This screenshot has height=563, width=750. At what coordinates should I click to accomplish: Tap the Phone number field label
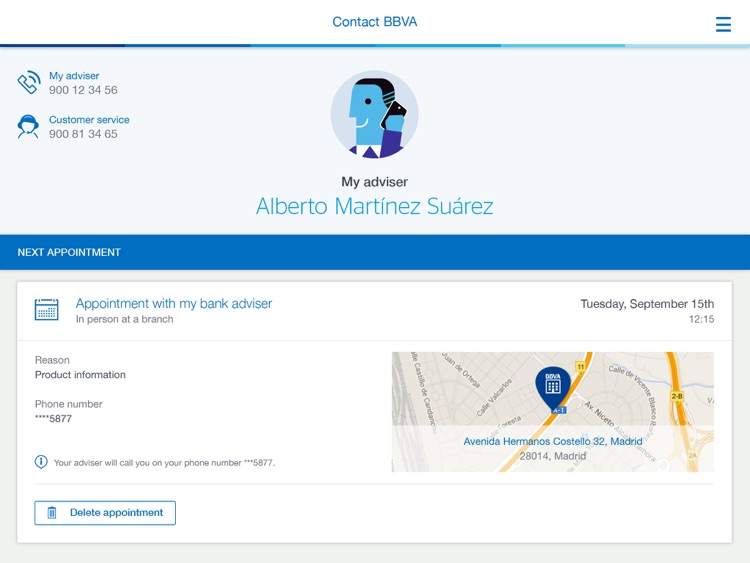(69, 404)
